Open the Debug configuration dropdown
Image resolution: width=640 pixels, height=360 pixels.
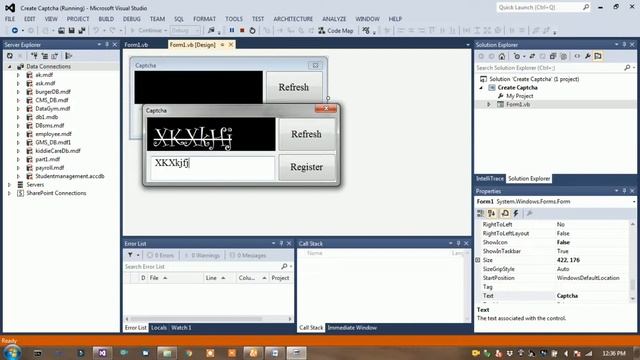click(x=185, y=30)
